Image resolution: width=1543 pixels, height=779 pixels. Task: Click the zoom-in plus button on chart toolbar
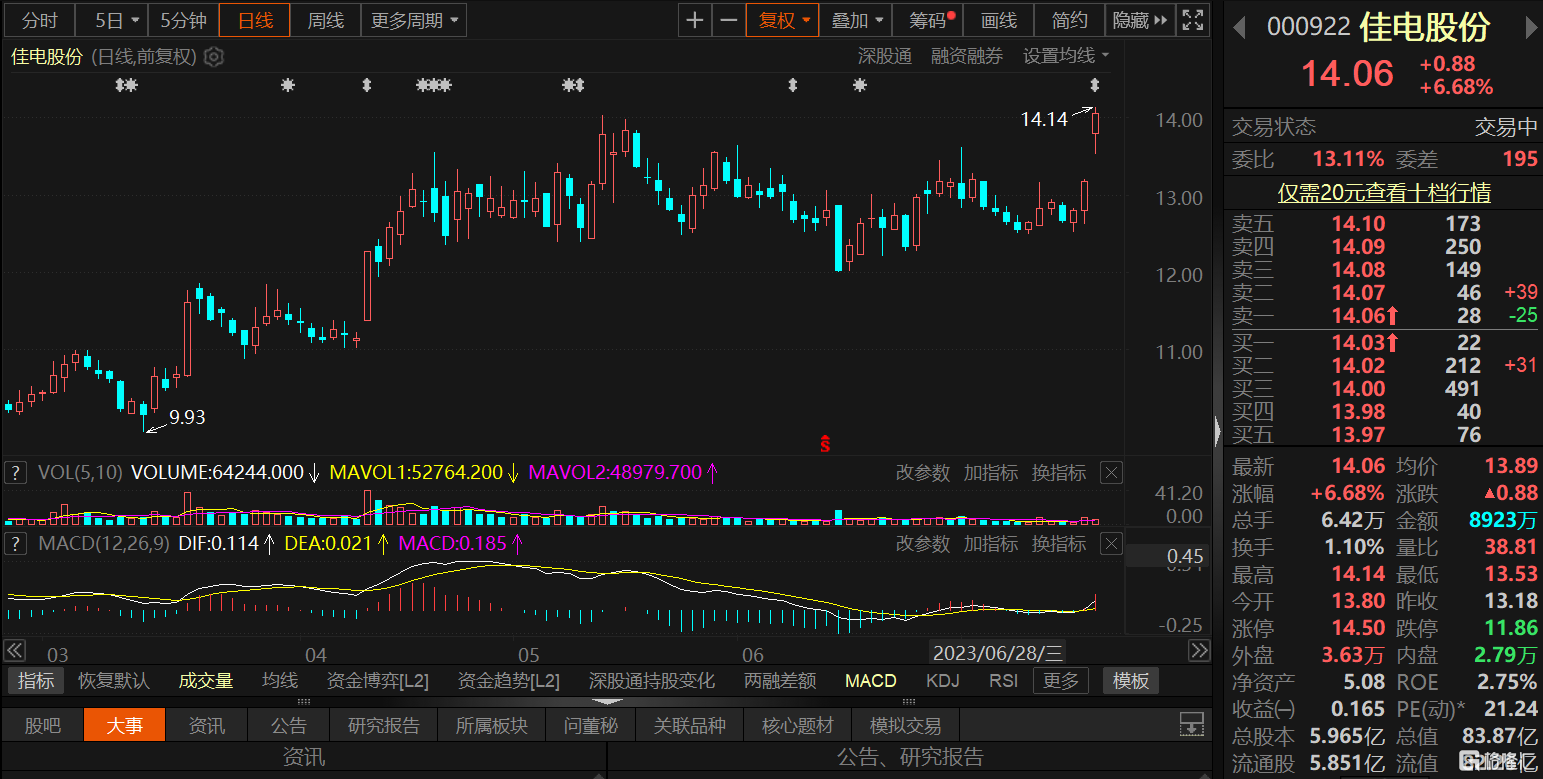695,20
